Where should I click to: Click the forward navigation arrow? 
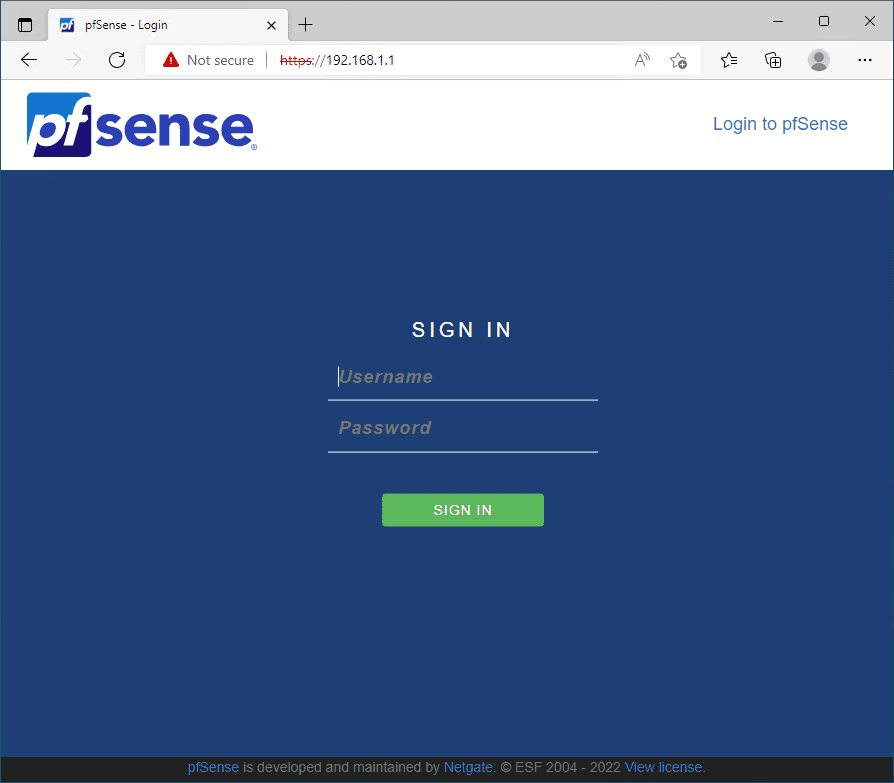[73, 60]
